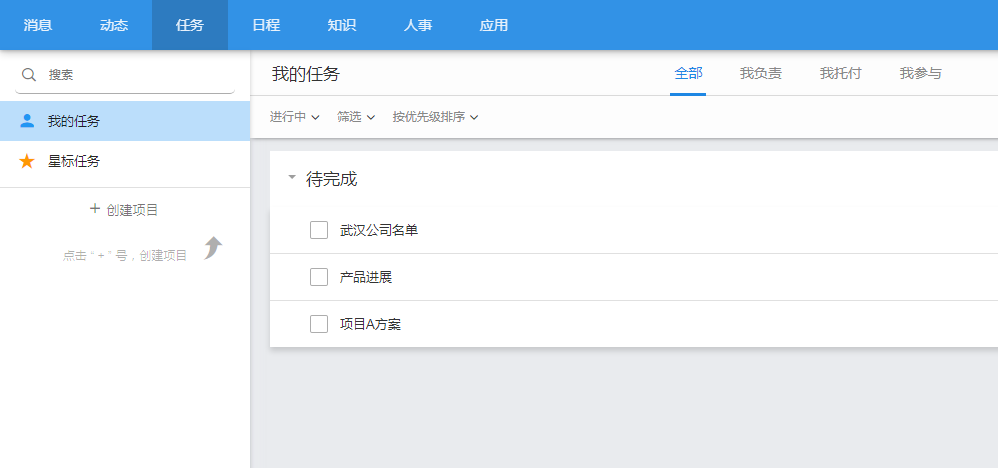
Task: Click the gray curved arrow hint icon
Action: click(x=213, y=248)
